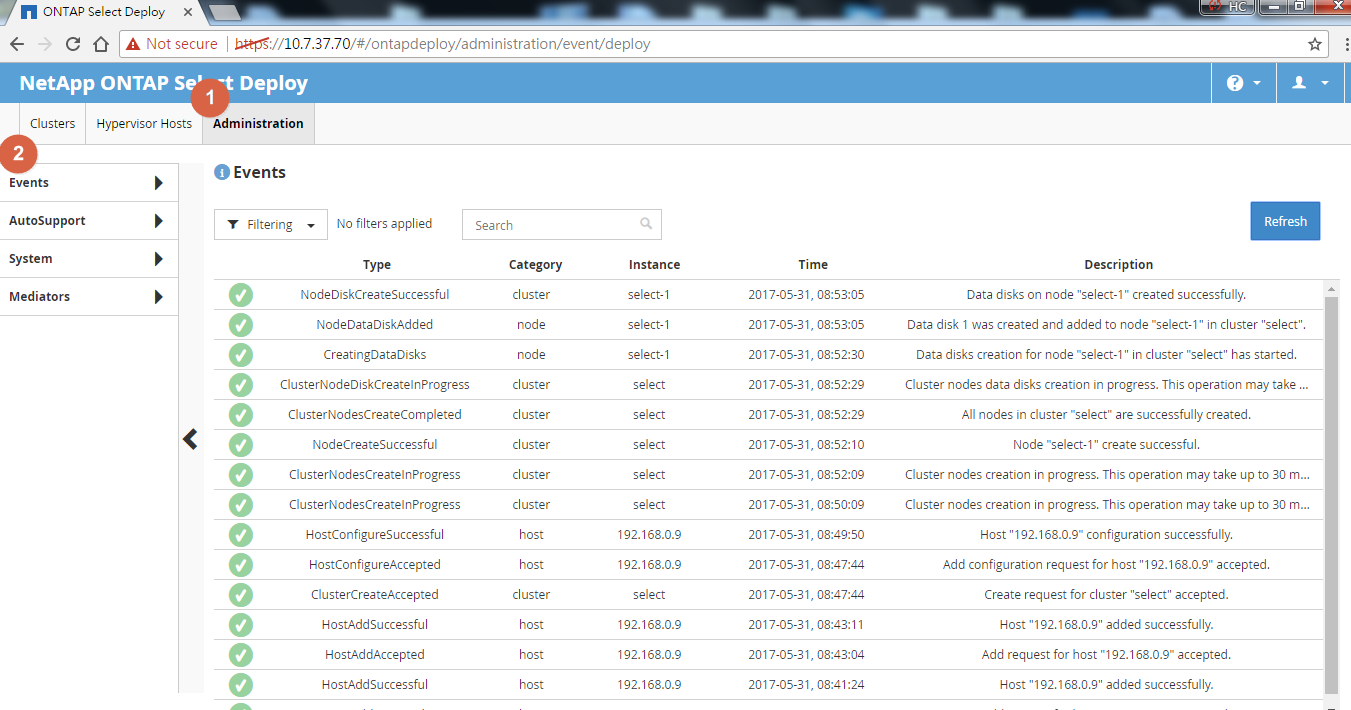This screenshot has width=1351, height=710.
Task: Click 'All nodes in cluster' description text
Action: coord(1106,415)
